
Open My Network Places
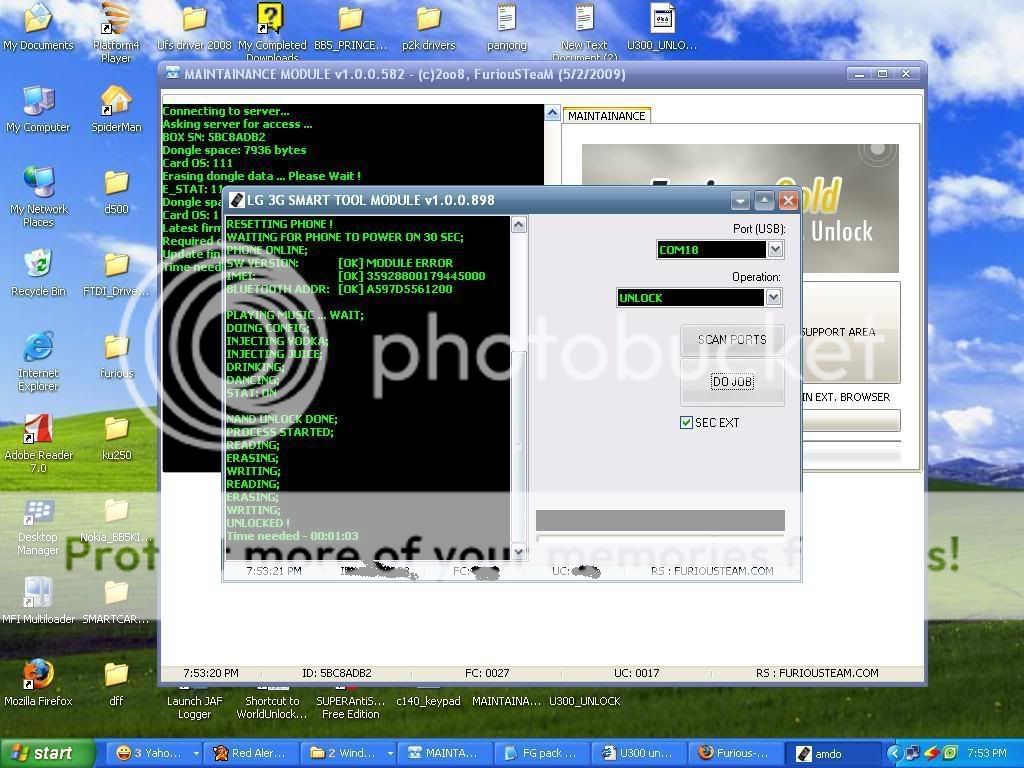[x=38, y=196]
